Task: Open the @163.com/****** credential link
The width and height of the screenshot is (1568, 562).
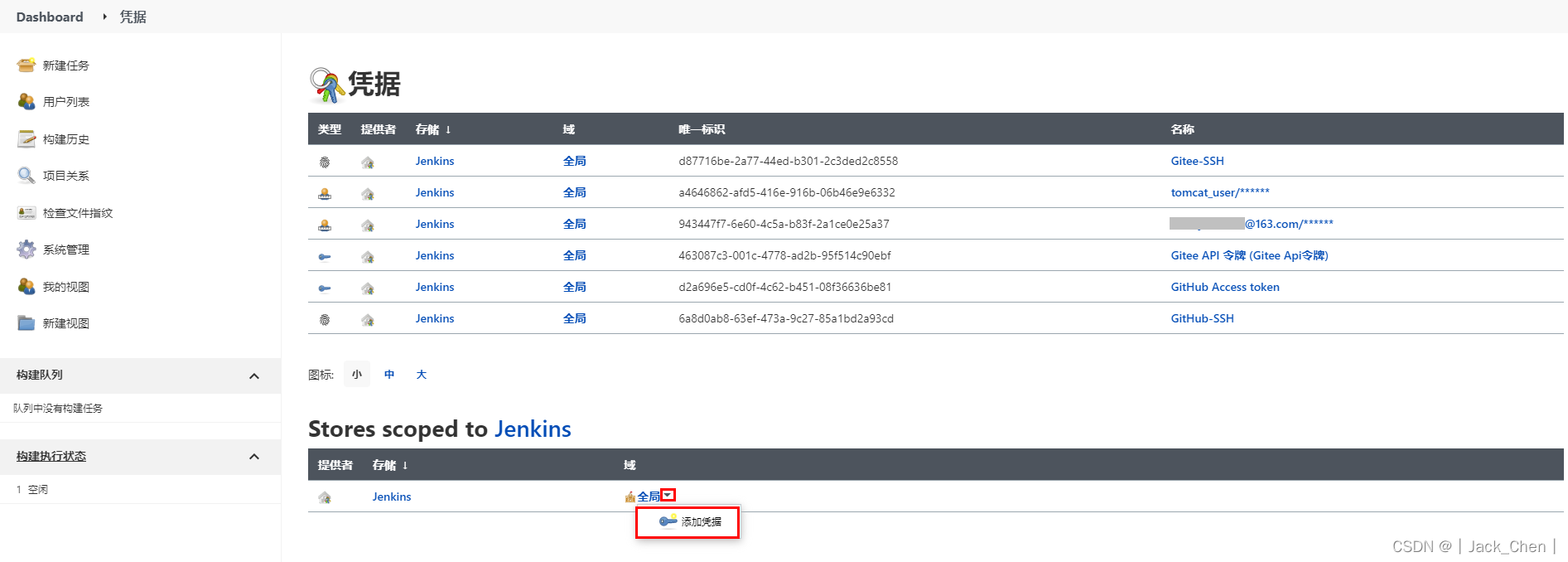Action: pyautogui.click(x=1252, y=224)
